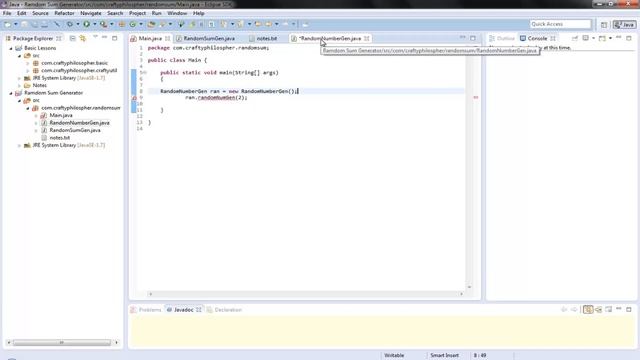Click the Save All toolbar icon
The height and width of the screenshot is (360, 640).
pos(34,24)
